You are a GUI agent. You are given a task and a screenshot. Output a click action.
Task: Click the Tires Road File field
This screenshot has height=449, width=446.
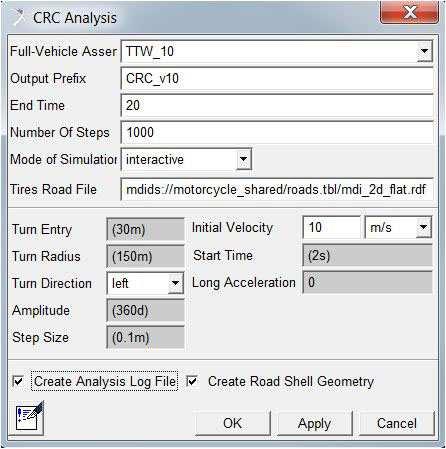(x=277, y=189)
